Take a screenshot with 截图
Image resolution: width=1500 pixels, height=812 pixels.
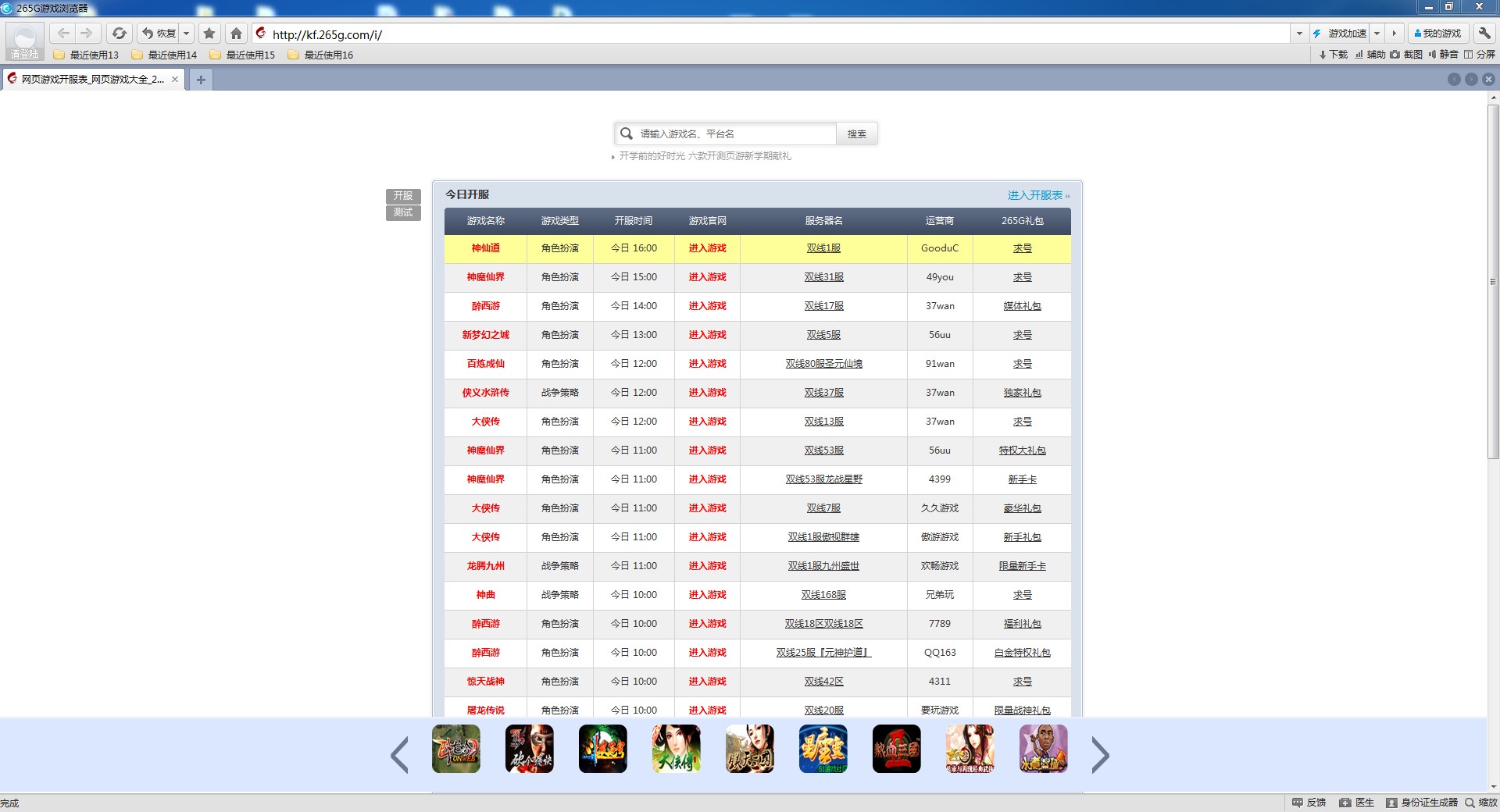(1406, 55)
